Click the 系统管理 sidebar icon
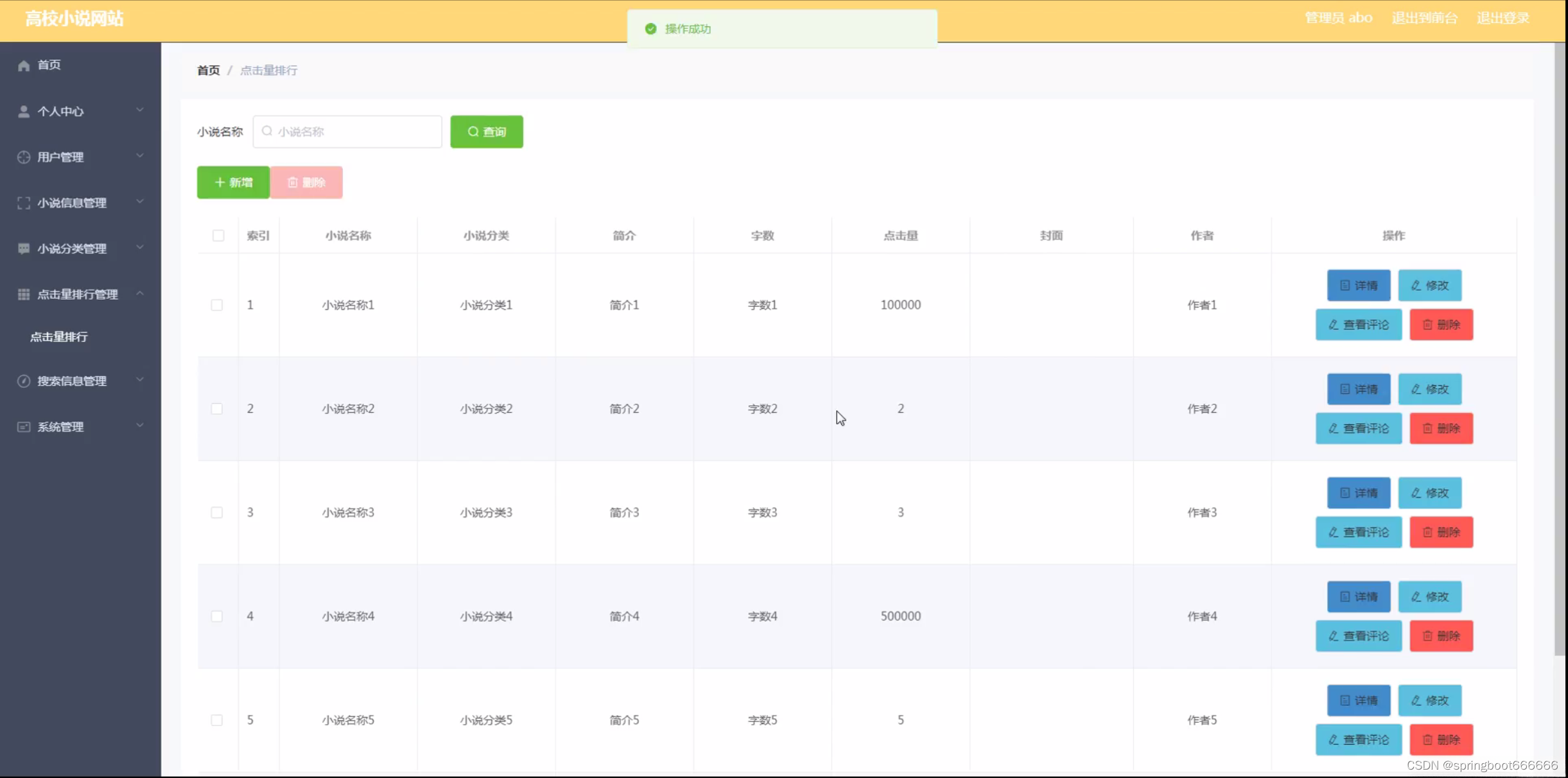The height and width of the screenshot is (778, 1568). click(x=24, y=427)
